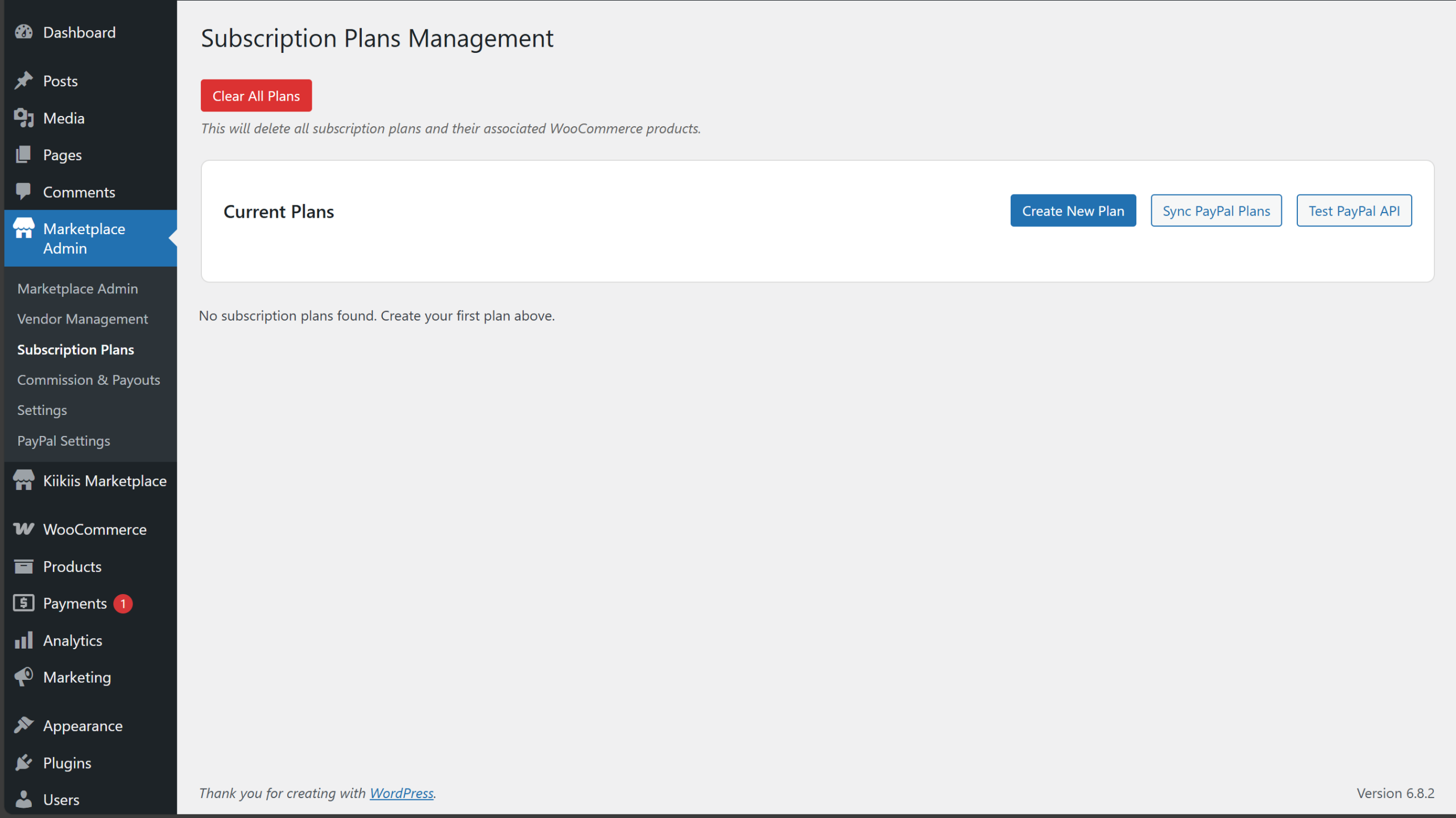The height and width of the screenshot is (818, 1456).
Task: Click the red Clear All Plans button
Action: coord(256,95)
